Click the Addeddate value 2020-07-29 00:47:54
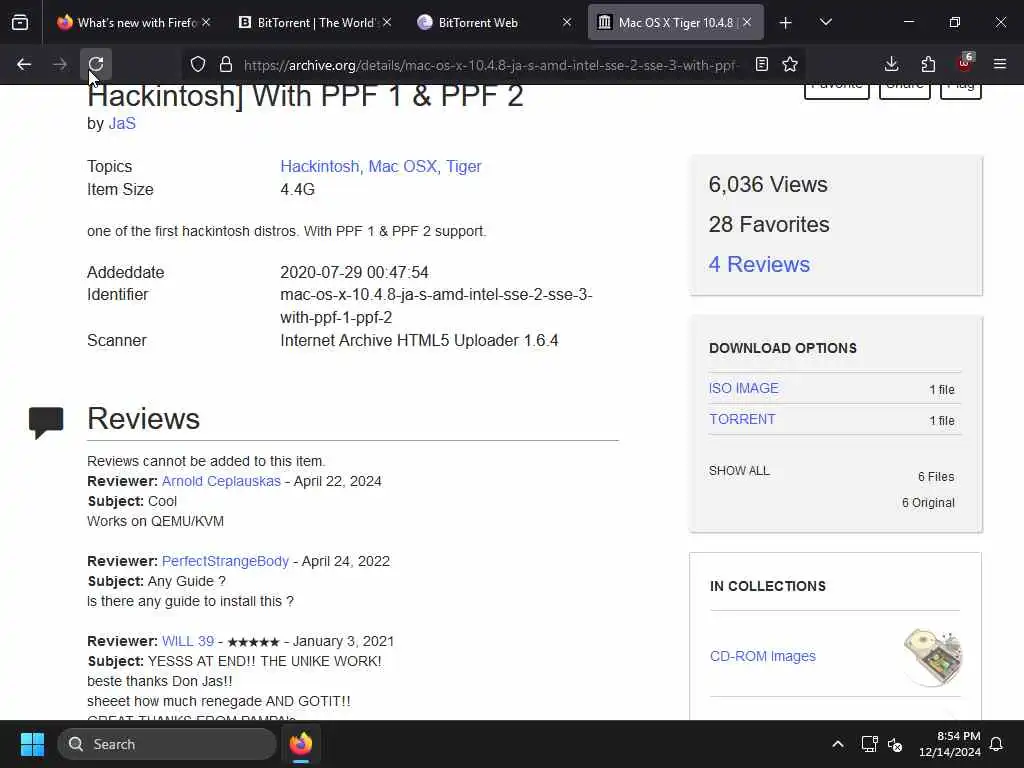The height and width of the screenshot is (768, 1024). coord(355,272)
